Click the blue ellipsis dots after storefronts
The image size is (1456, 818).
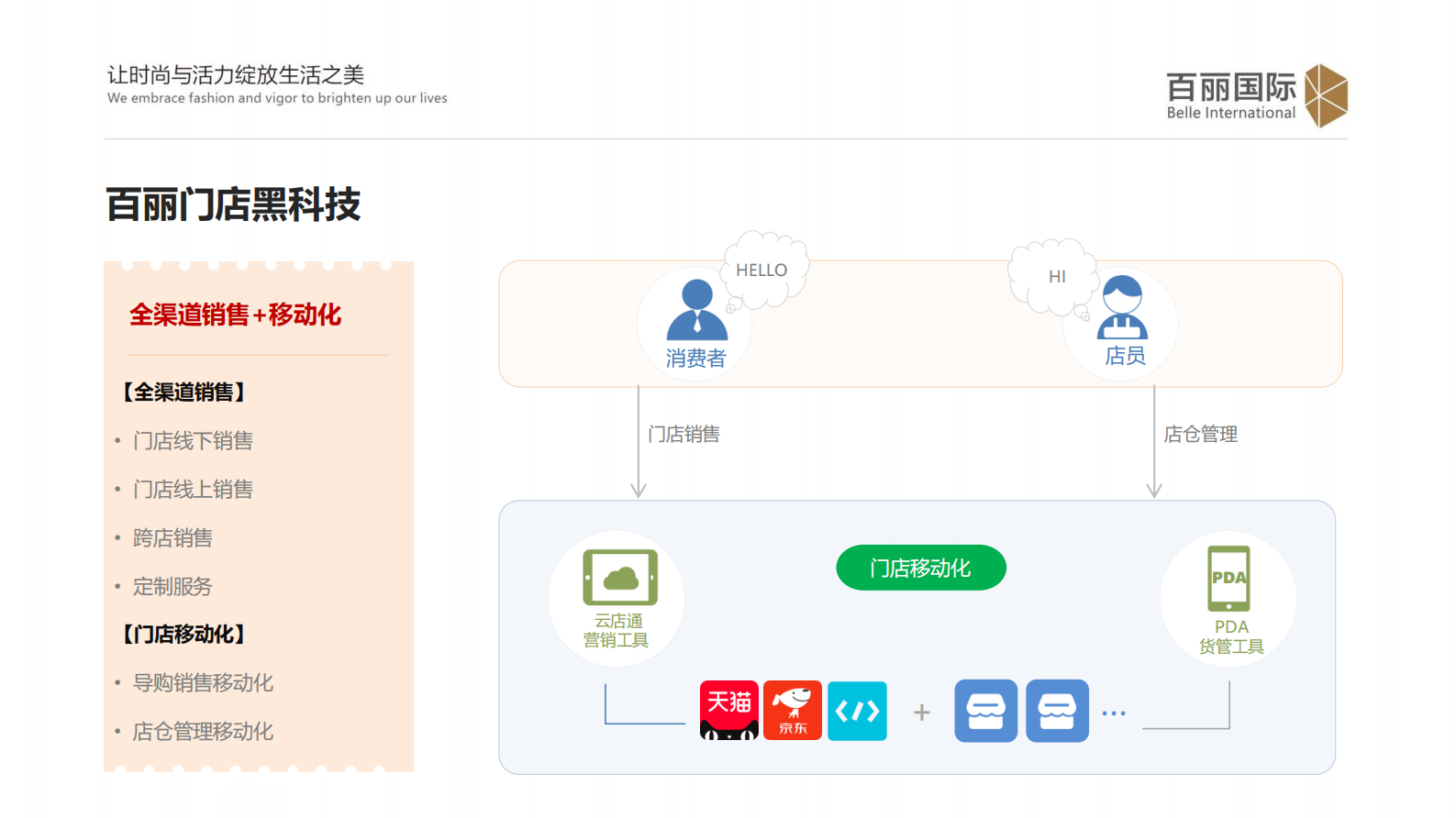pyautogui.click(x=1114, y=713)
